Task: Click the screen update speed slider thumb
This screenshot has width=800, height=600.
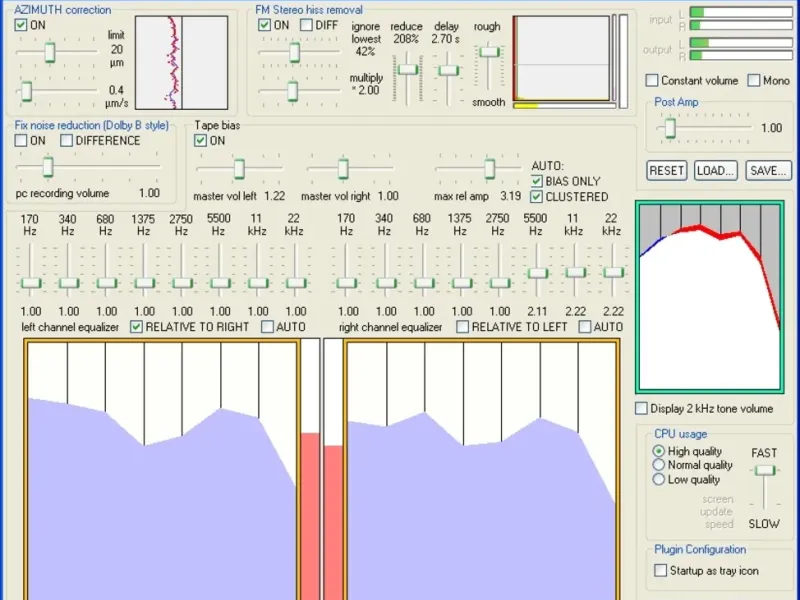Action: point(765,470)
